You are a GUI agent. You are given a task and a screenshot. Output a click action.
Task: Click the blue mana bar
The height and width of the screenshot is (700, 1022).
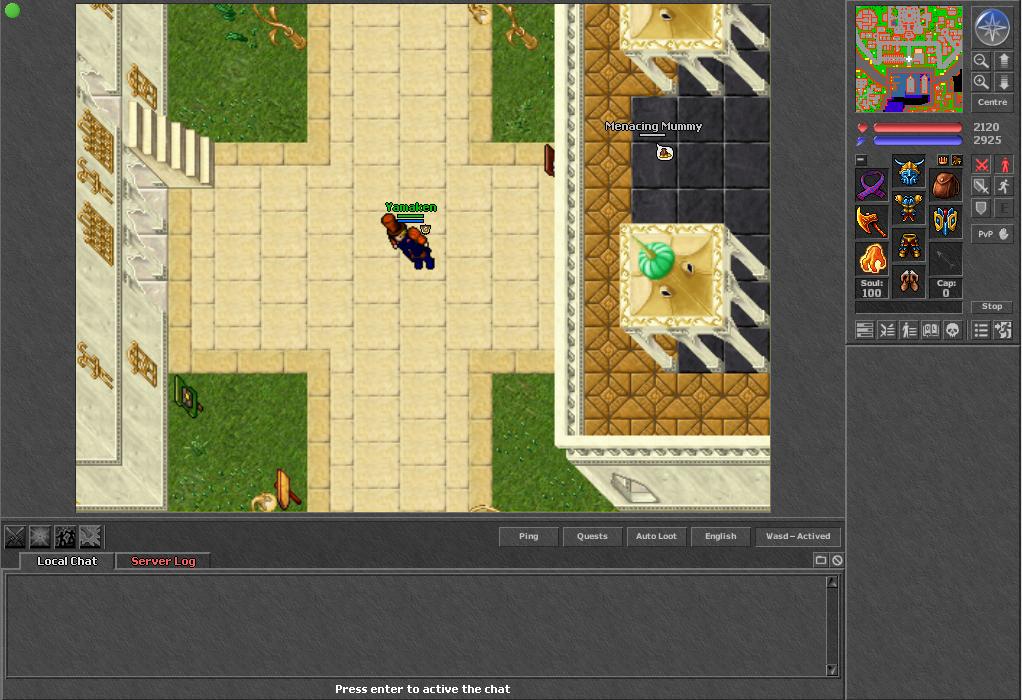tap(917, 140)
